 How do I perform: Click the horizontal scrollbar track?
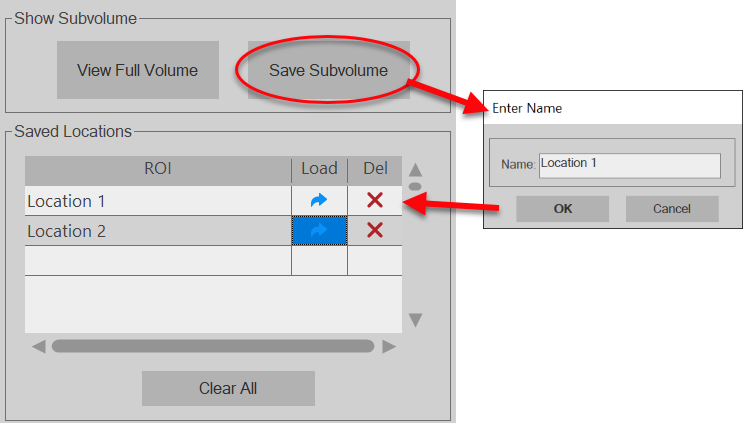[x=213, y=346]
